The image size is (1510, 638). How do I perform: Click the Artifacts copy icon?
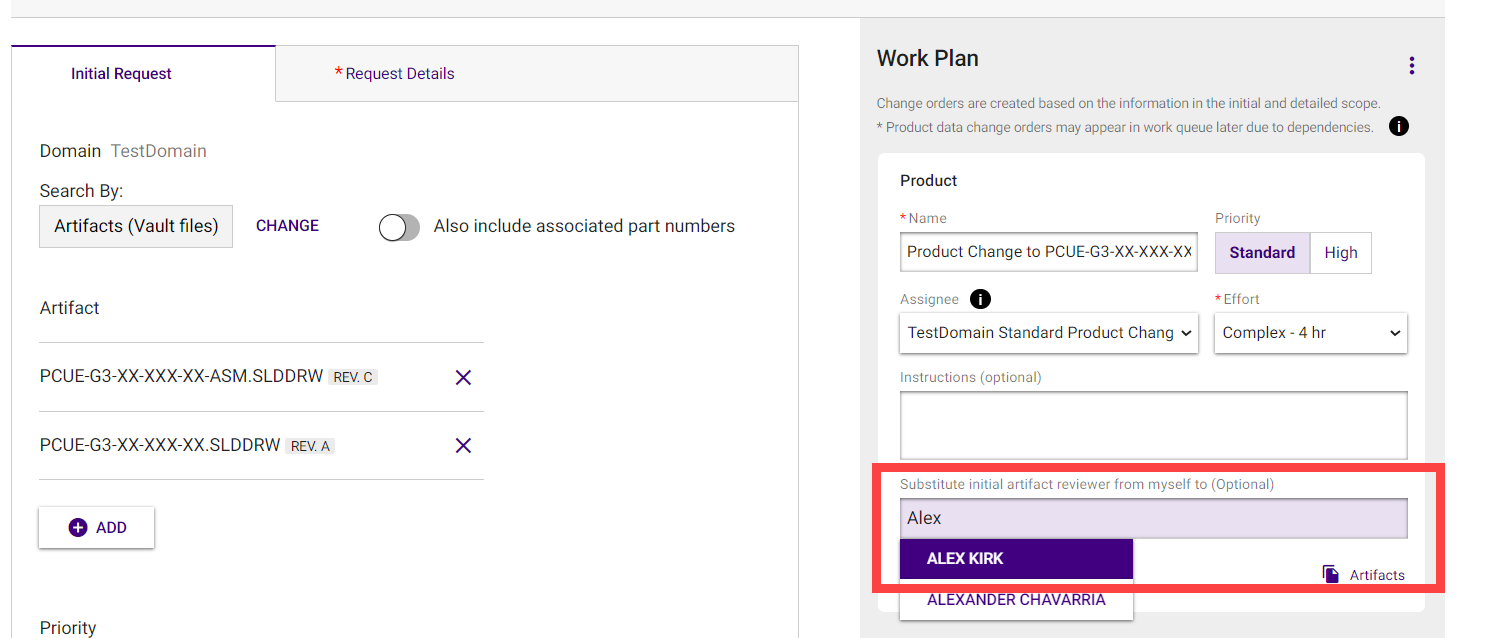[1331, 574]
